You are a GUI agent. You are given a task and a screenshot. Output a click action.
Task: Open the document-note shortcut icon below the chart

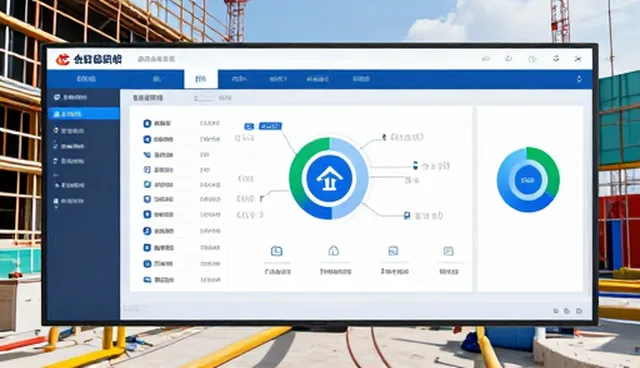(x=448, y=251)
